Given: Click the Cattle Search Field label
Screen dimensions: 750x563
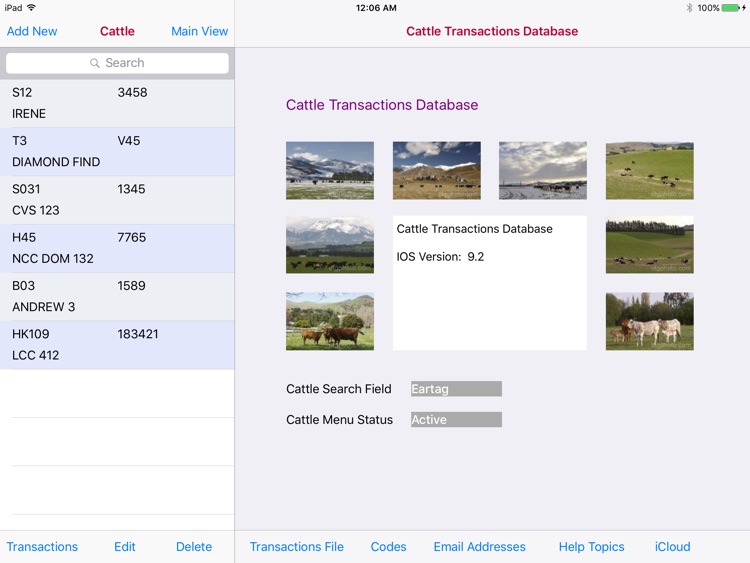Looking at the screenshot, I should tap(339, 389).
